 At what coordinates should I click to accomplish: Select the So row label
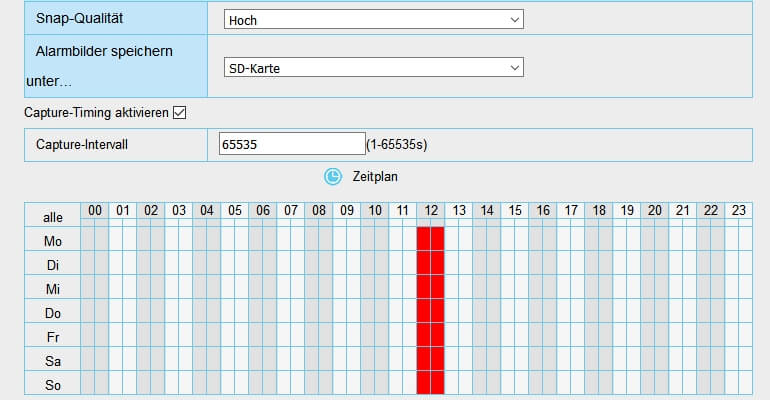[52, 384]
